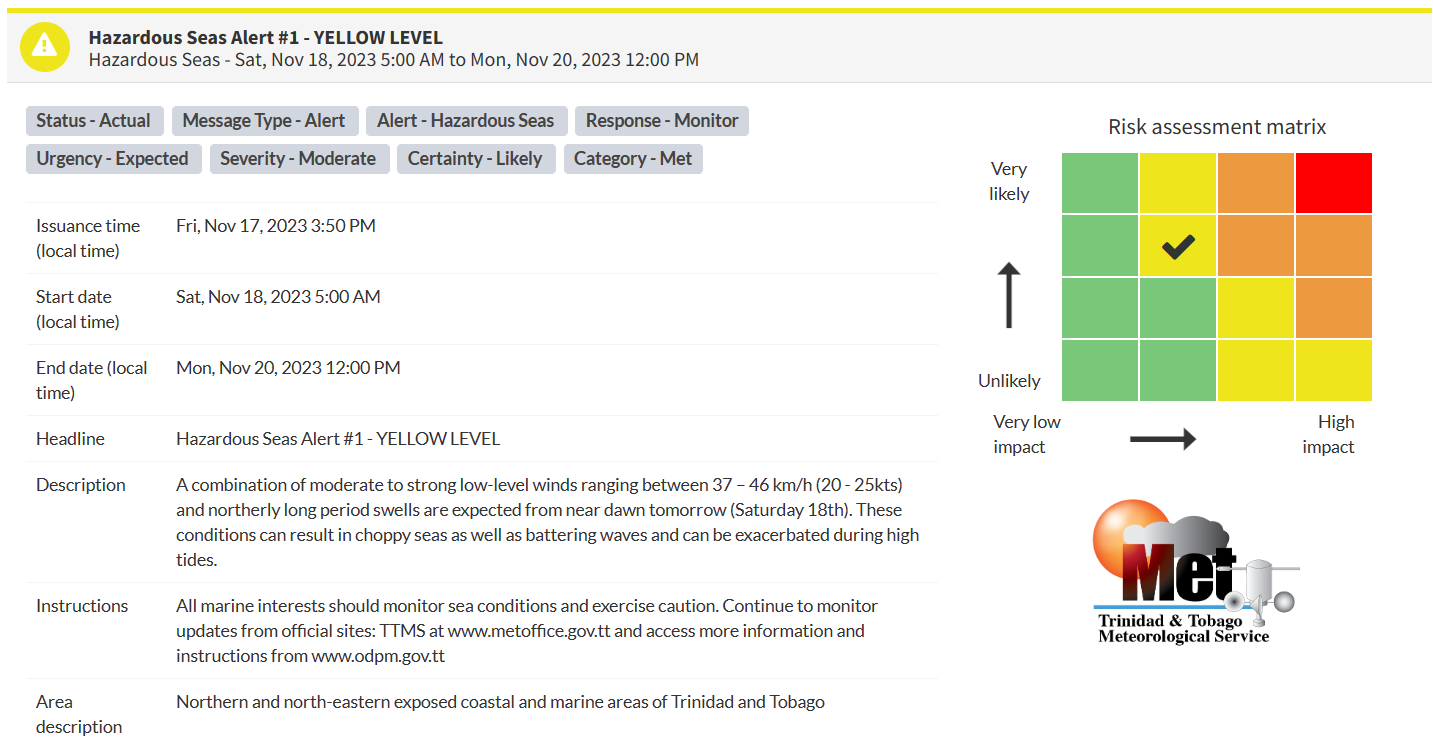Viewport: 1433px width, 747px height.
Task: Open the www.metoffice.gov.tt website address
Action: [529, 631]
